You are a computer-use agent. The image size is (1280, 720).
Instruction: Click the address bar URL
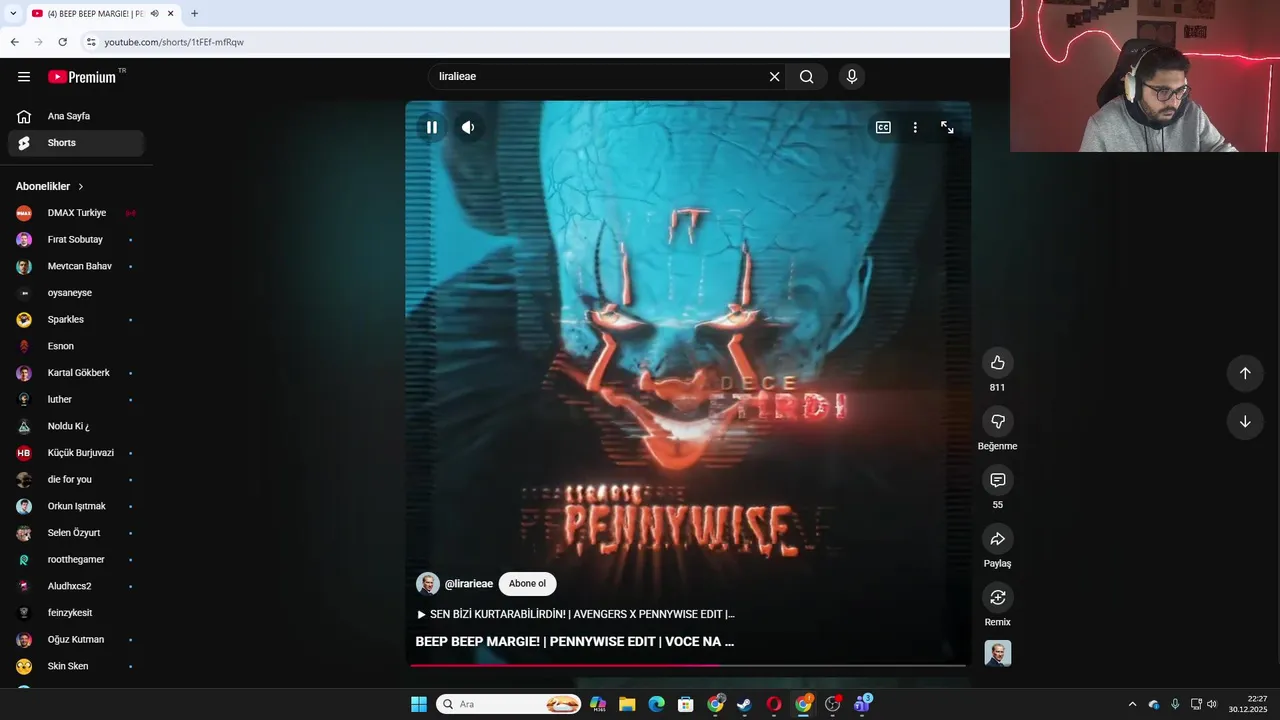tap(174, 42)
